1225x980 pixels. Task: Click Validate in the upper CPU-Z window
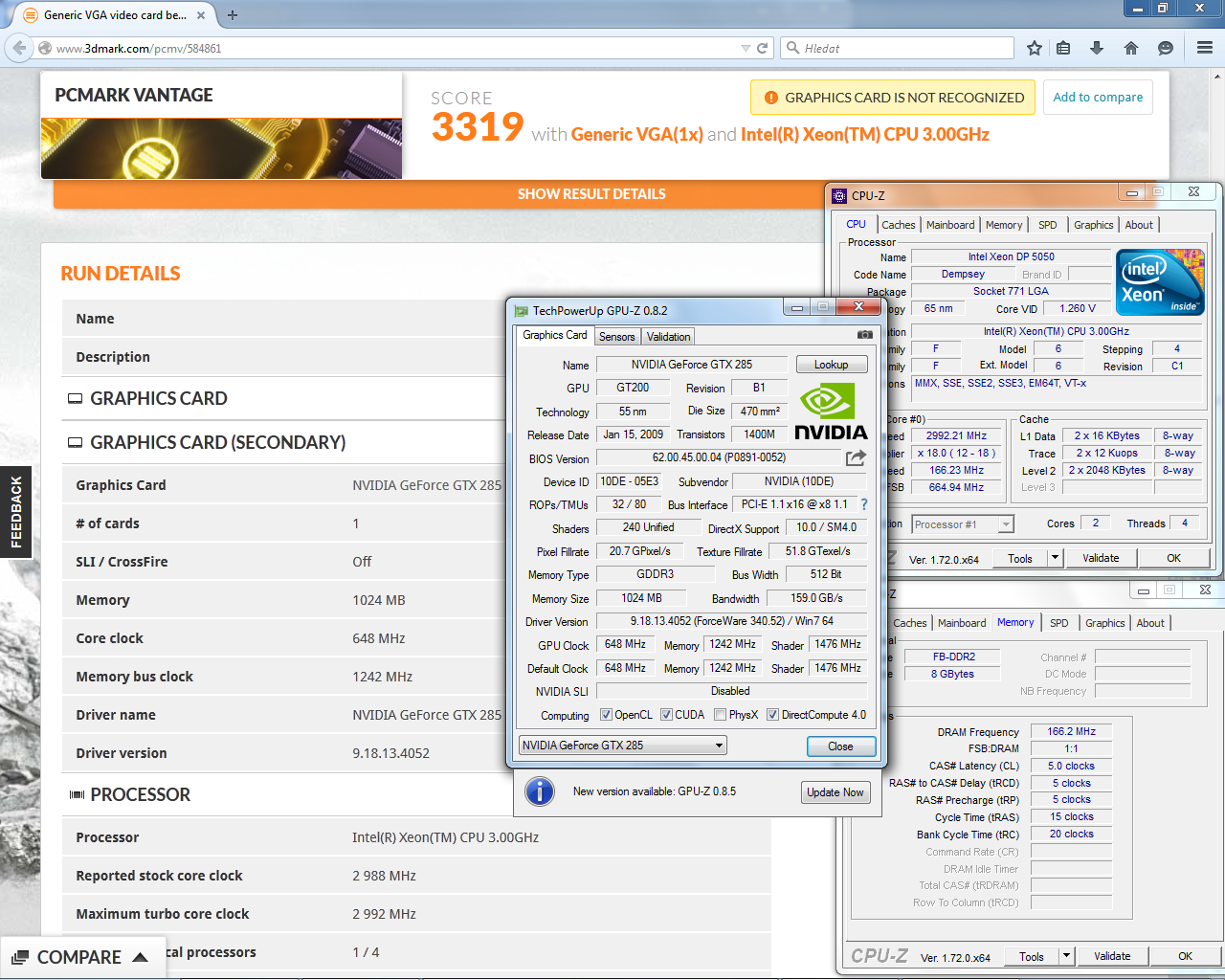(1101, 558)
